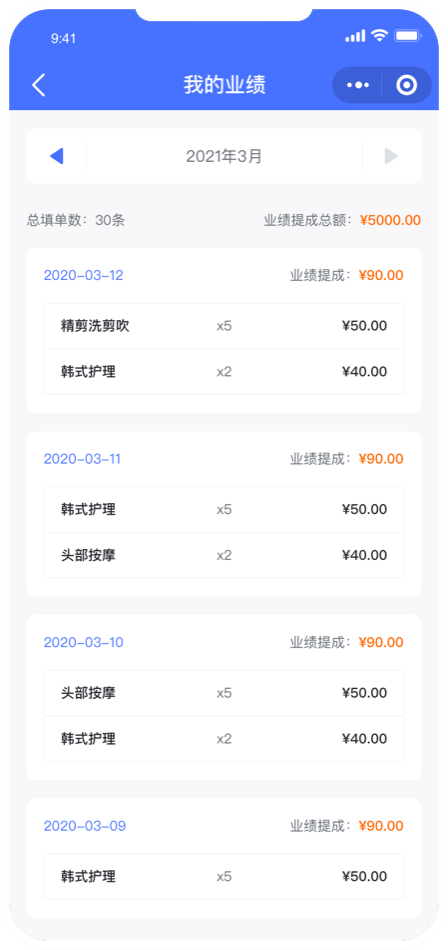Open the three-dots more menu

pos(358,85)
